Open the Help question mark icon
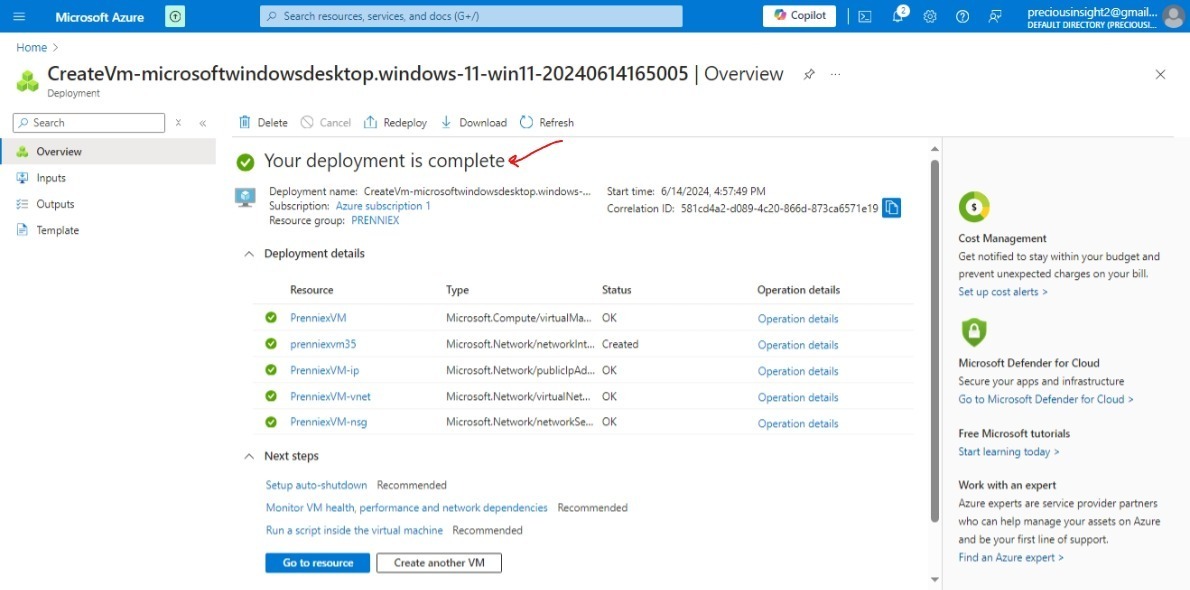Viewport: 1190px width, 590px height. pyautogui.click(x=962, y=16)
